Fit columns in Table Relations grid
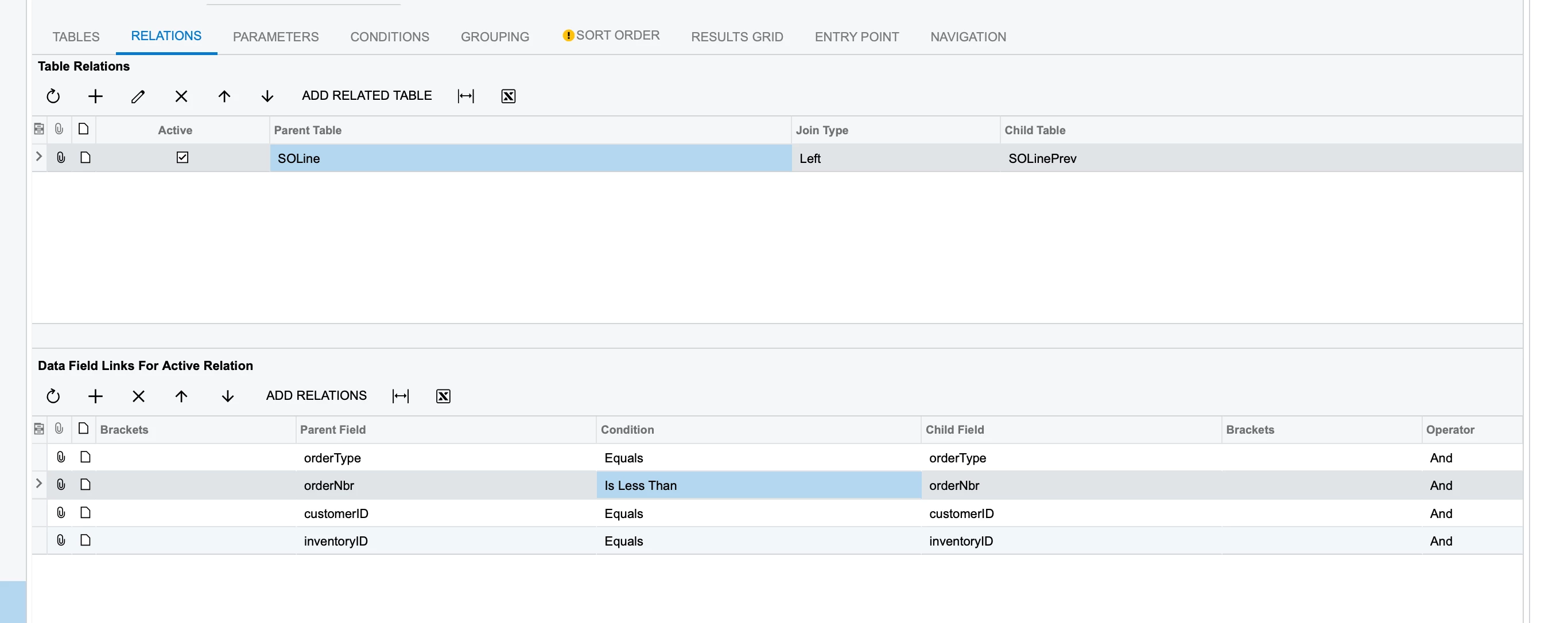This screenshot has height=623, width=1568. click(x=465, y=96)
